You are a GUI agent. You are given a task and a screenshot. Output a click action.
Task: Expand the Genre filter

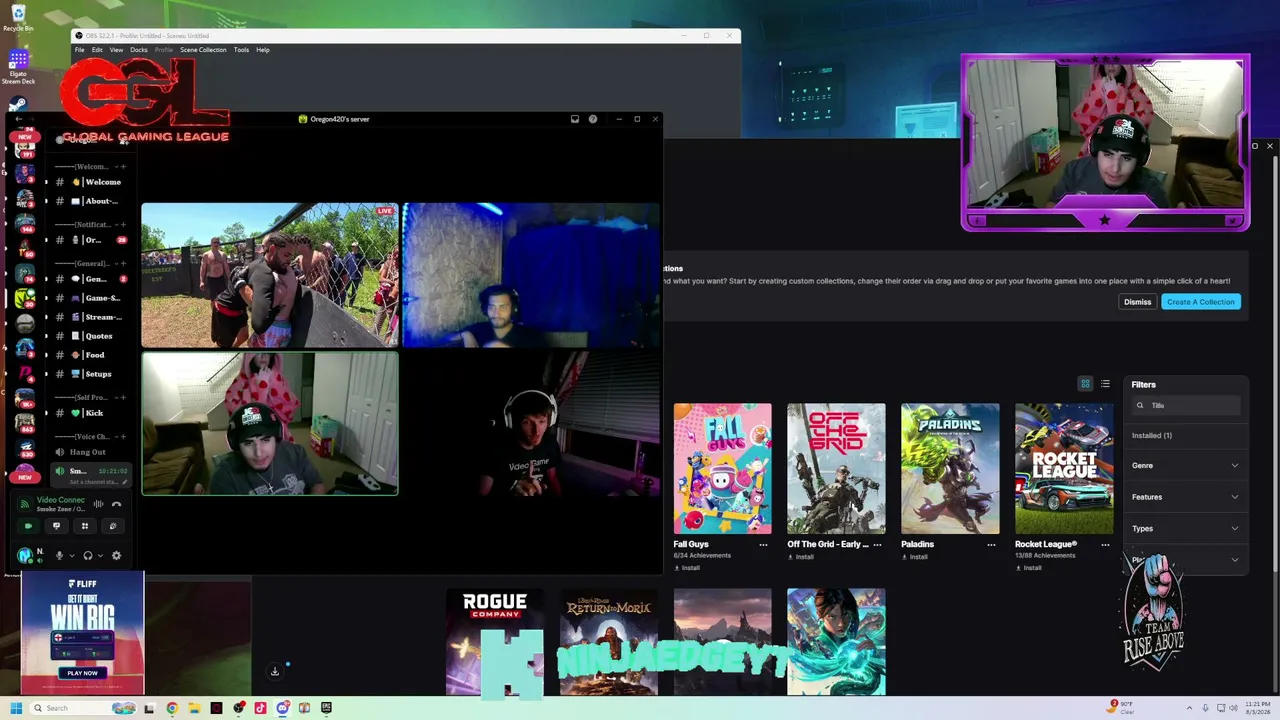click(1185, 466)
